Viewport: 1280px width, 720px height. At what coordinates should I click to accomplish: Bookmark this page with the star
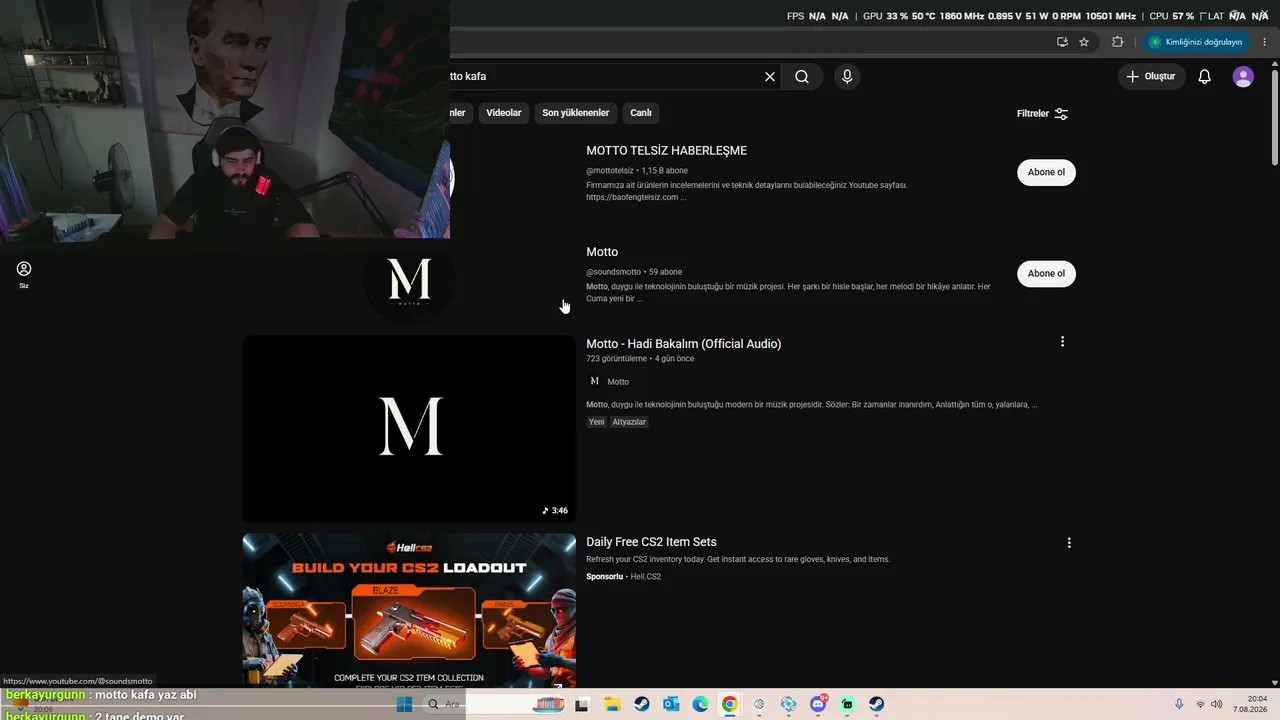click(x=1084, y=42)
